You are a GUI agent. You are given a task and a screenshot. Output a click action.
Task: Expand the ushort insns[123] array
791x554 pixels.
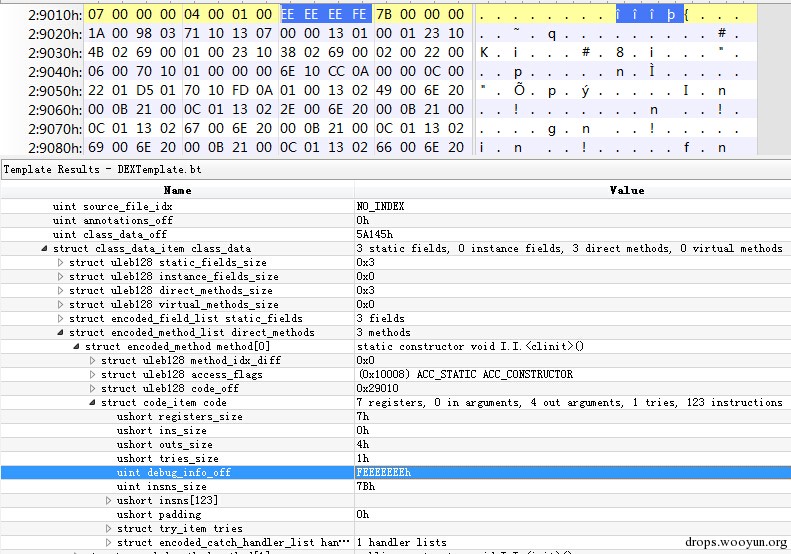108,501
